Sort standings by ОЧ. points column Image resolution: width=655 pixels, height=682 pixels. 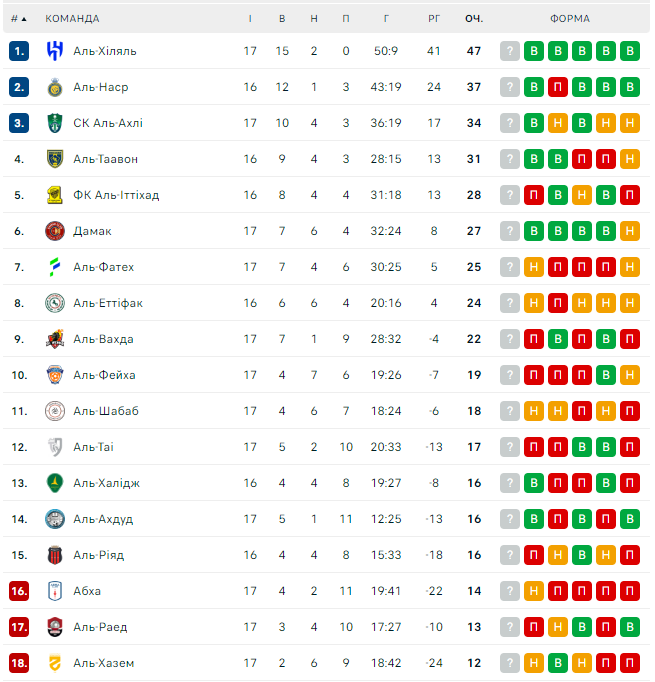click(474, 18)
